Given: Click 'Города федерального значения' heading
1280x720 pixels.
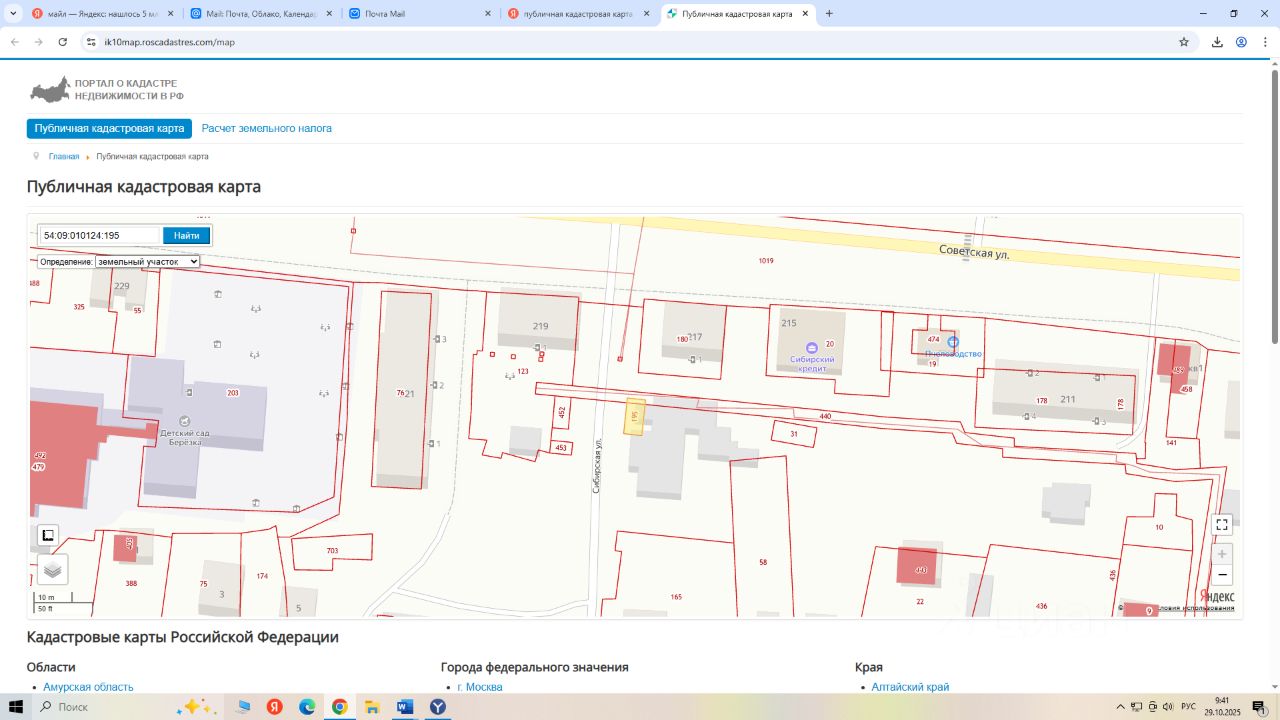Looking at the screenshot, I should [535, 667].
